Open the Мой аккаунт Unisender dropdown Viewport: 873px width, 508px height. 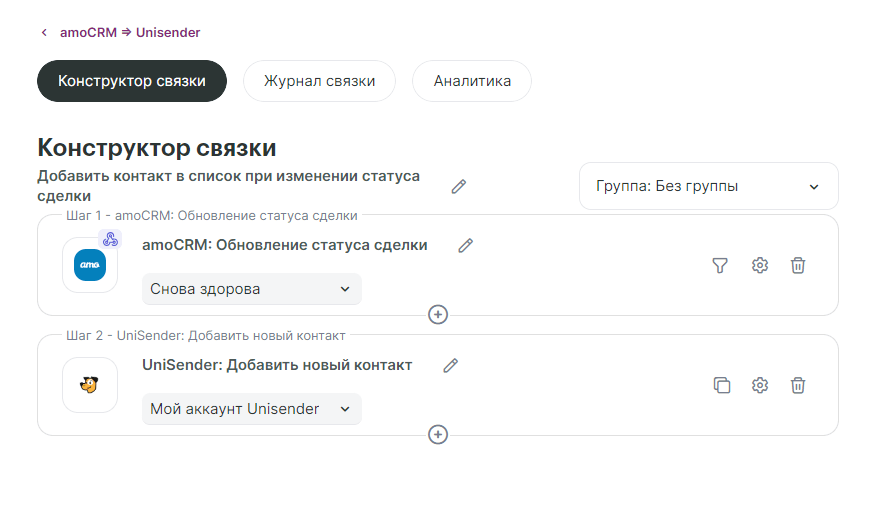252,409
